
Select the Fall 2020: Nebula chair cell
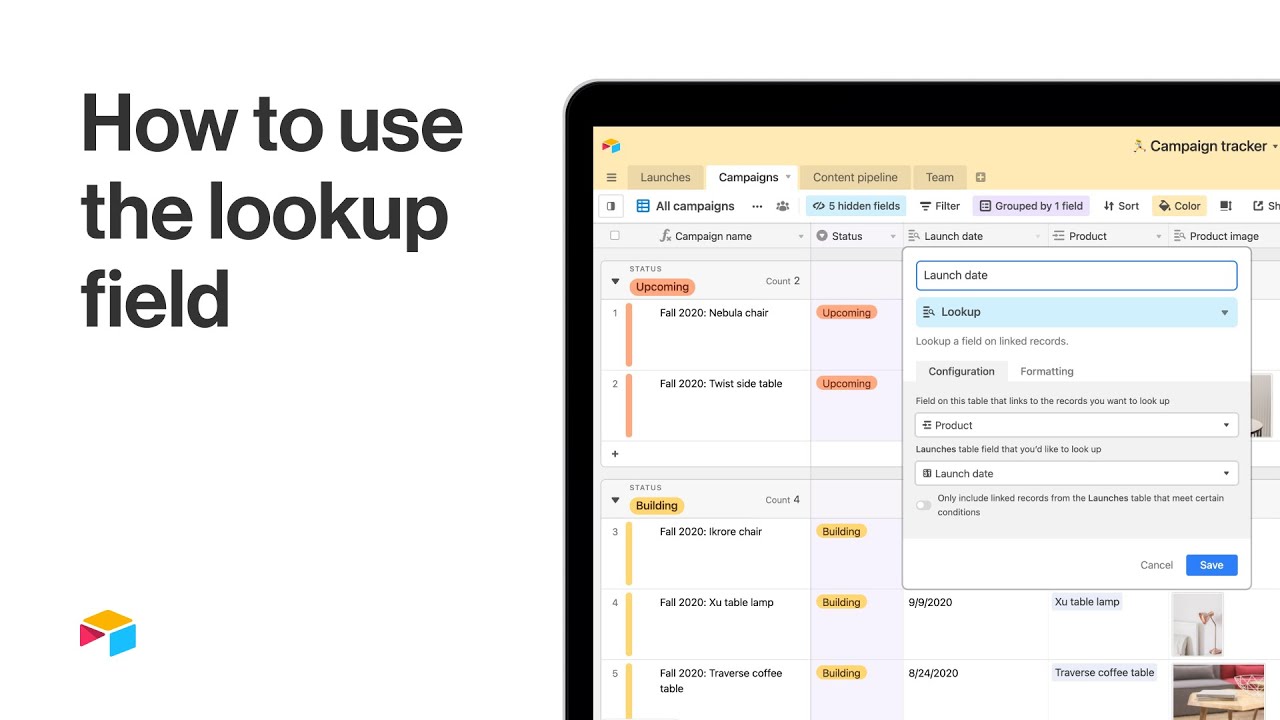coord(714,313)
